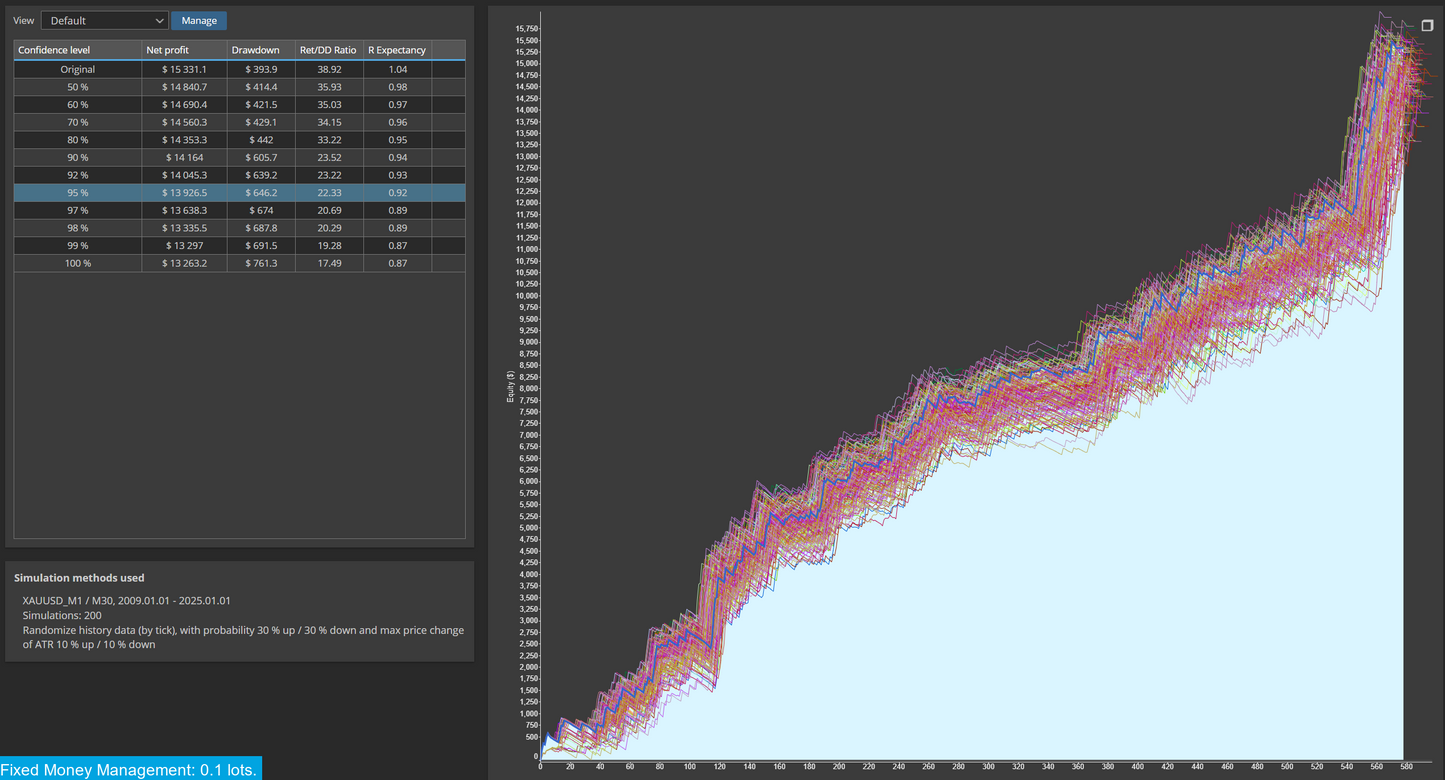Image resolution: width=1445 pixels, height=780 pixels.
Task: Click drawdown value $ 421.5
Action: (261, 105)
